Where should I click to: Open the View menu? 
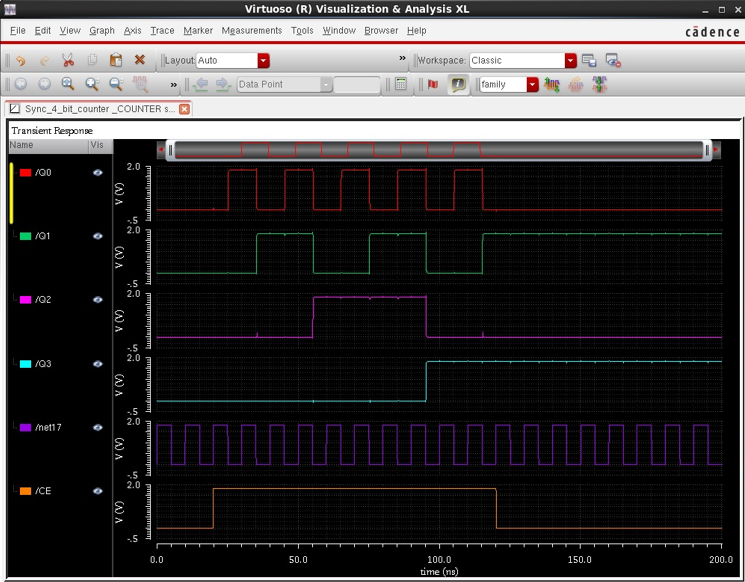(70, 30)
